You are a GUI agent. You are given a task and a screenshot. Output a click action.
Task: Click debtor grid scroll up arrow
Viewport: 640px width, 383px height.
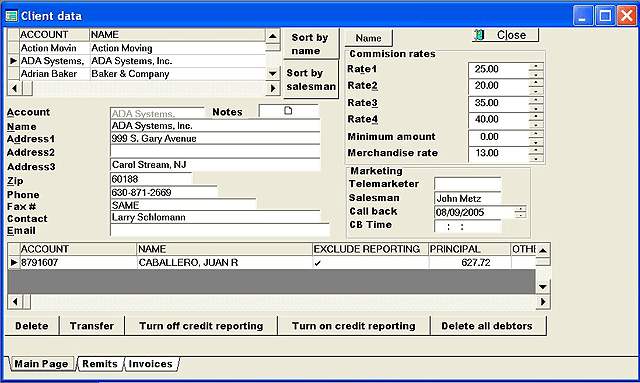click(543, 250)
